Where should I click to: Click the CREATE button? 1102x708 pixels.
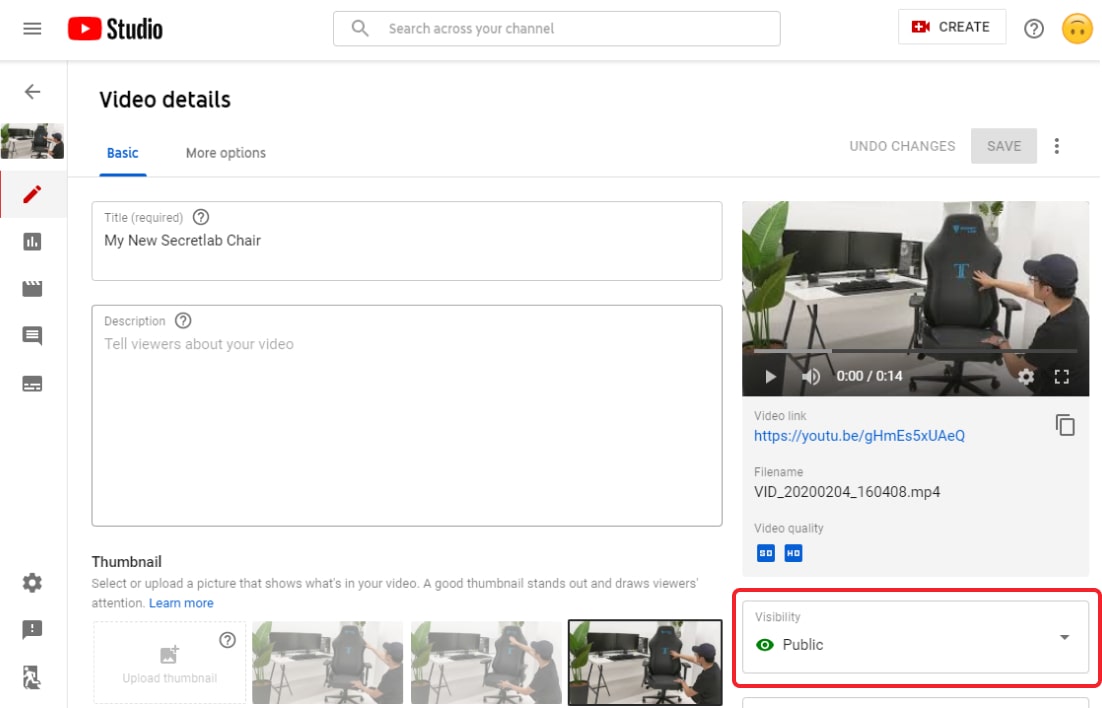tap(951, 28)
